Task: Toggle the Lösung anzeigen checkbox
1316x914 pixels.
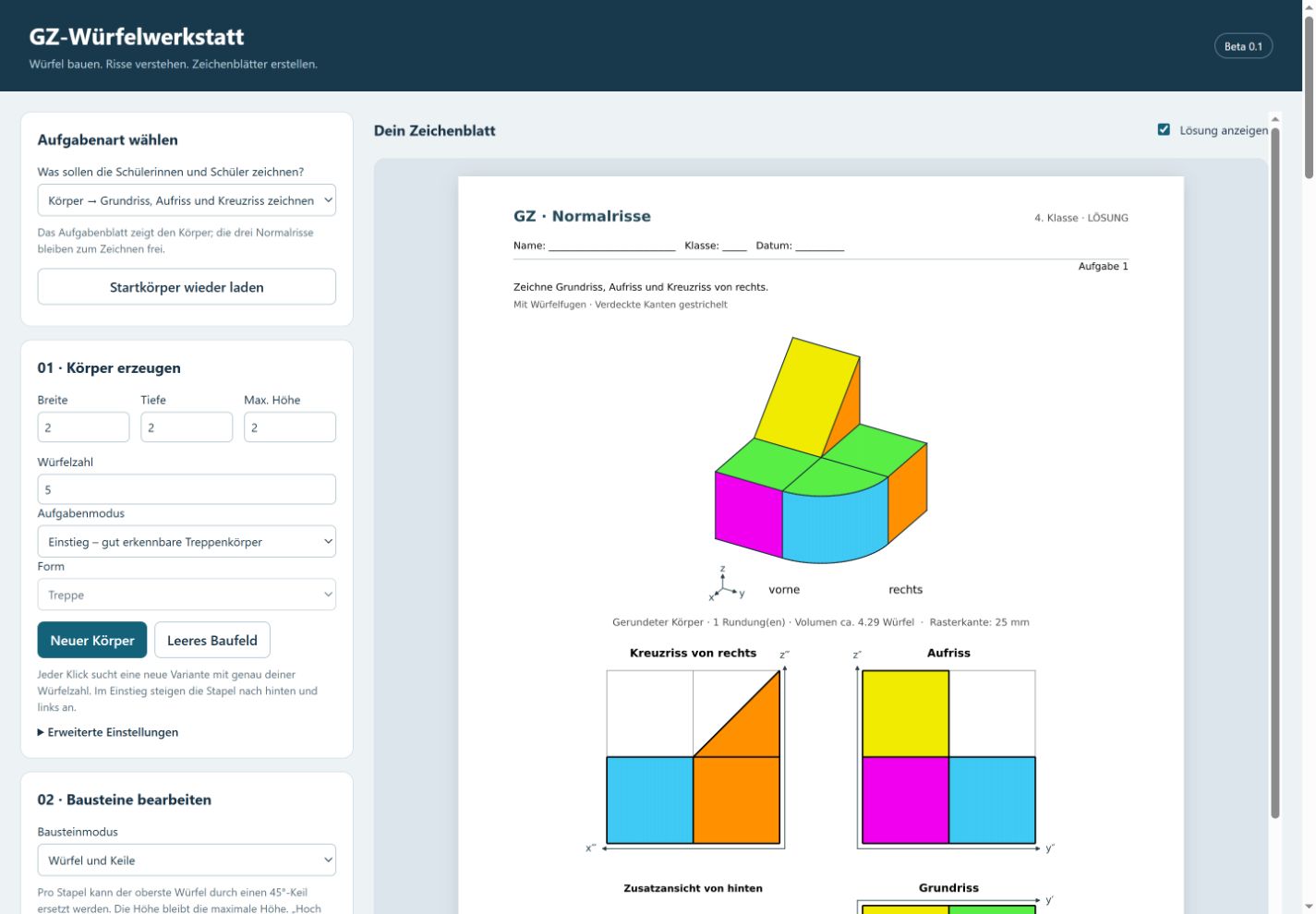Action: (x=1164, y=129)
